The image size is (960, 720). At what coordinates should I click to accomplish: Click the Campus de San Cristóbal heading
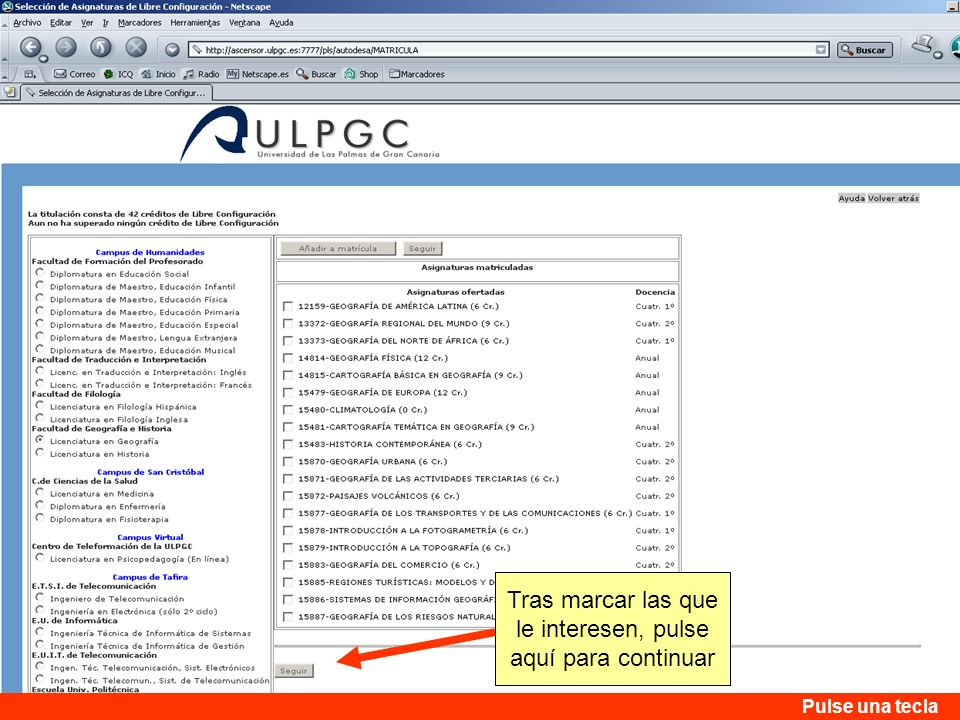151,472
